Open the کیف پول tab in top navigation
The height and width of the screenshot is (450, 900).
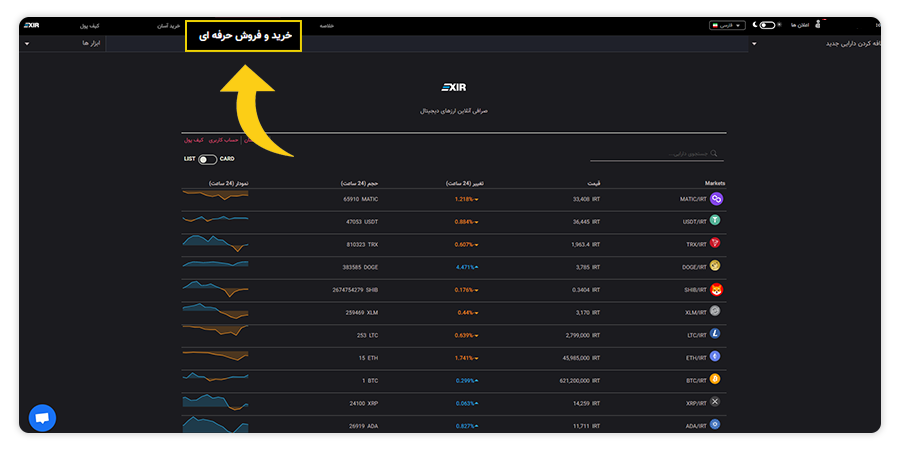[x=91, y=26]
